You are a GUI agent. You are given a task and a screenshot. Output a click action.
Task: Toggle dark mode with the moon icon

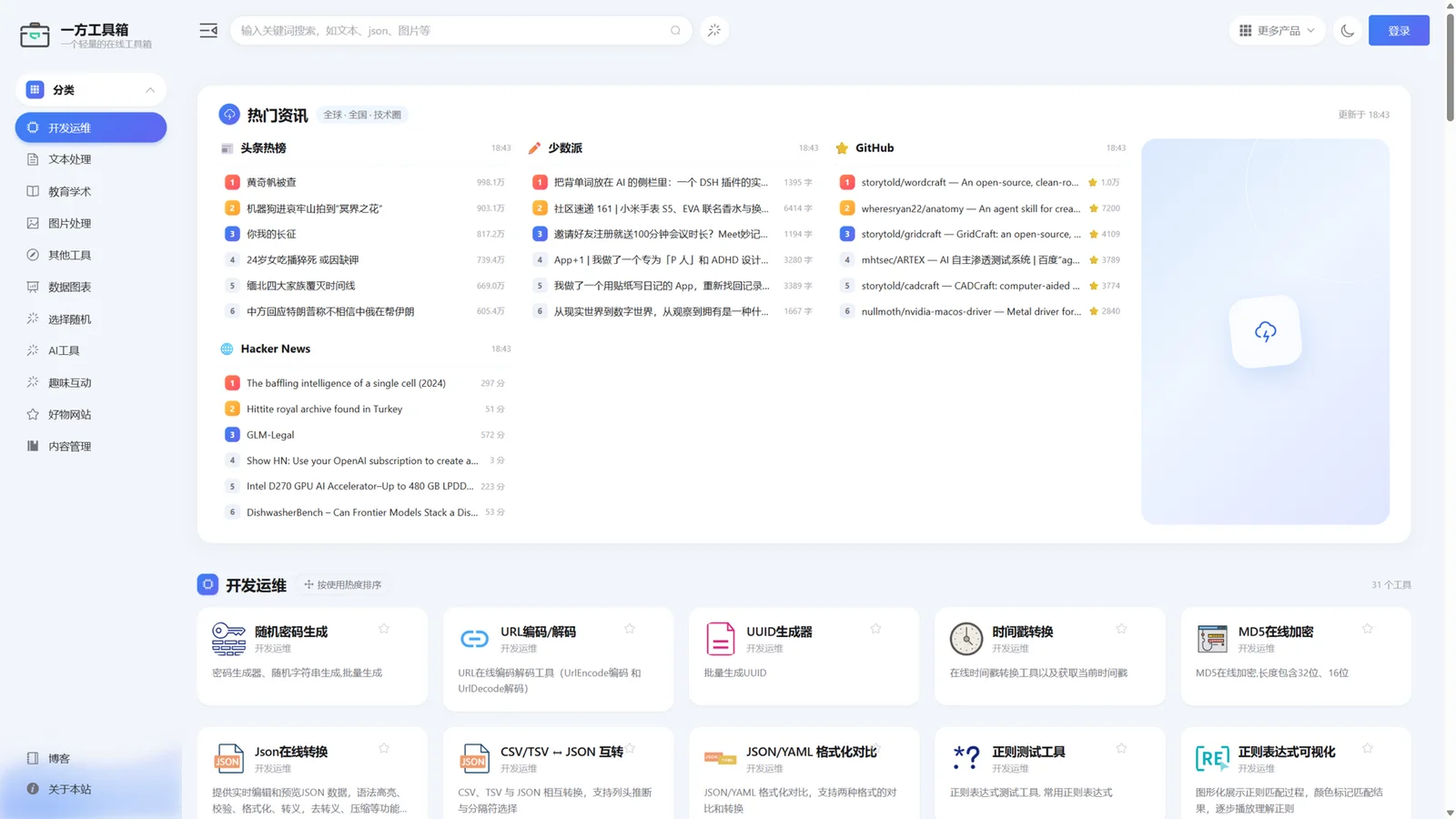pos(1348,30)
